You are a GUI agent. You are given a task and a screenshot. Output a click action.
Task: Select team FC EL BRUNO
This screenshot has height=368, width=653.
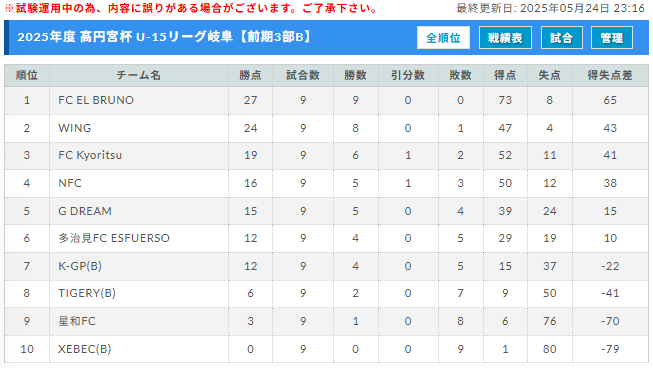tap(96, 100)
